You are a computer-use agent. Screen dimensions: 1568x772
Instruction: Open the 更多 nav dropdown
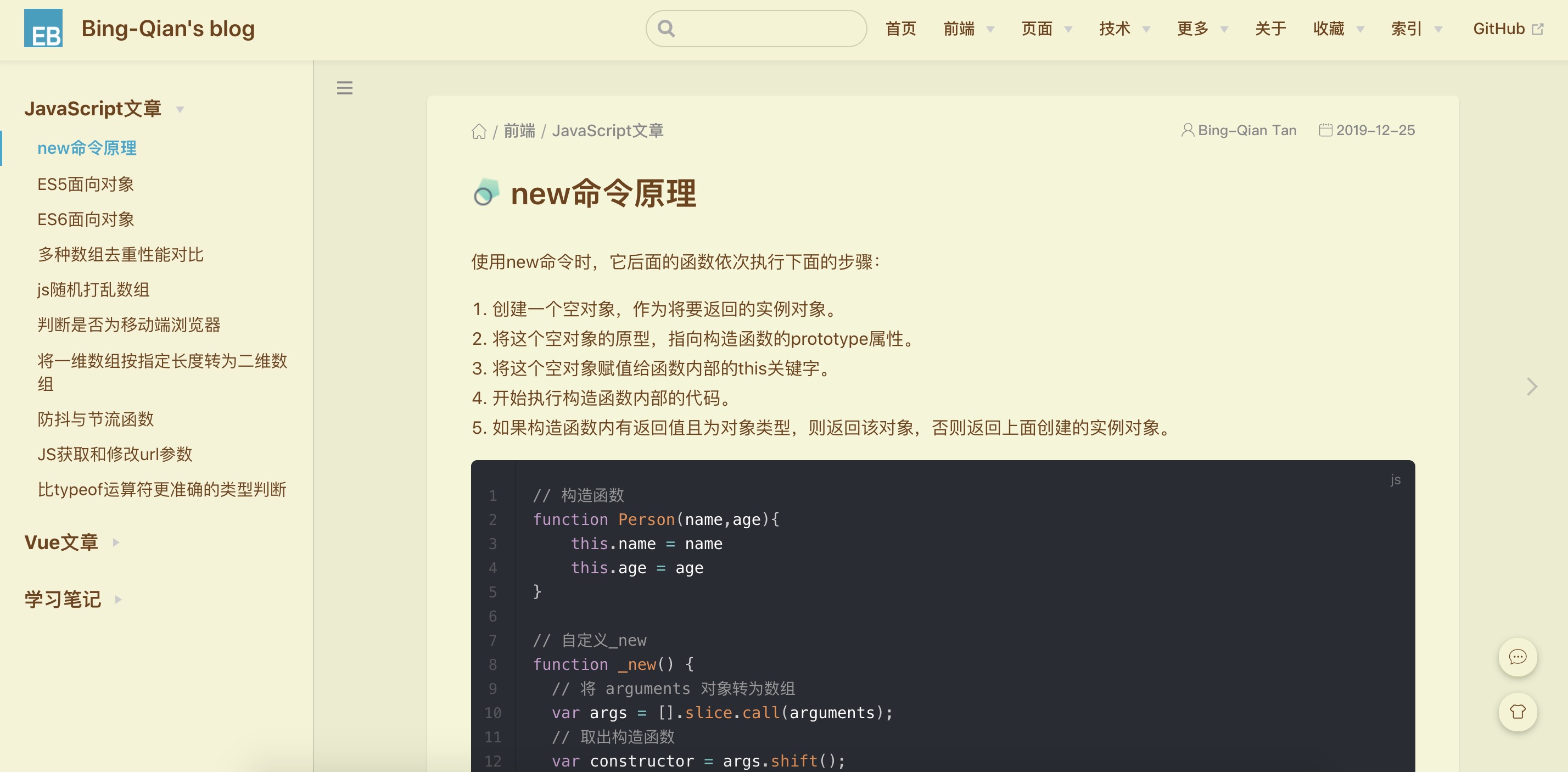coord(1202,29)
